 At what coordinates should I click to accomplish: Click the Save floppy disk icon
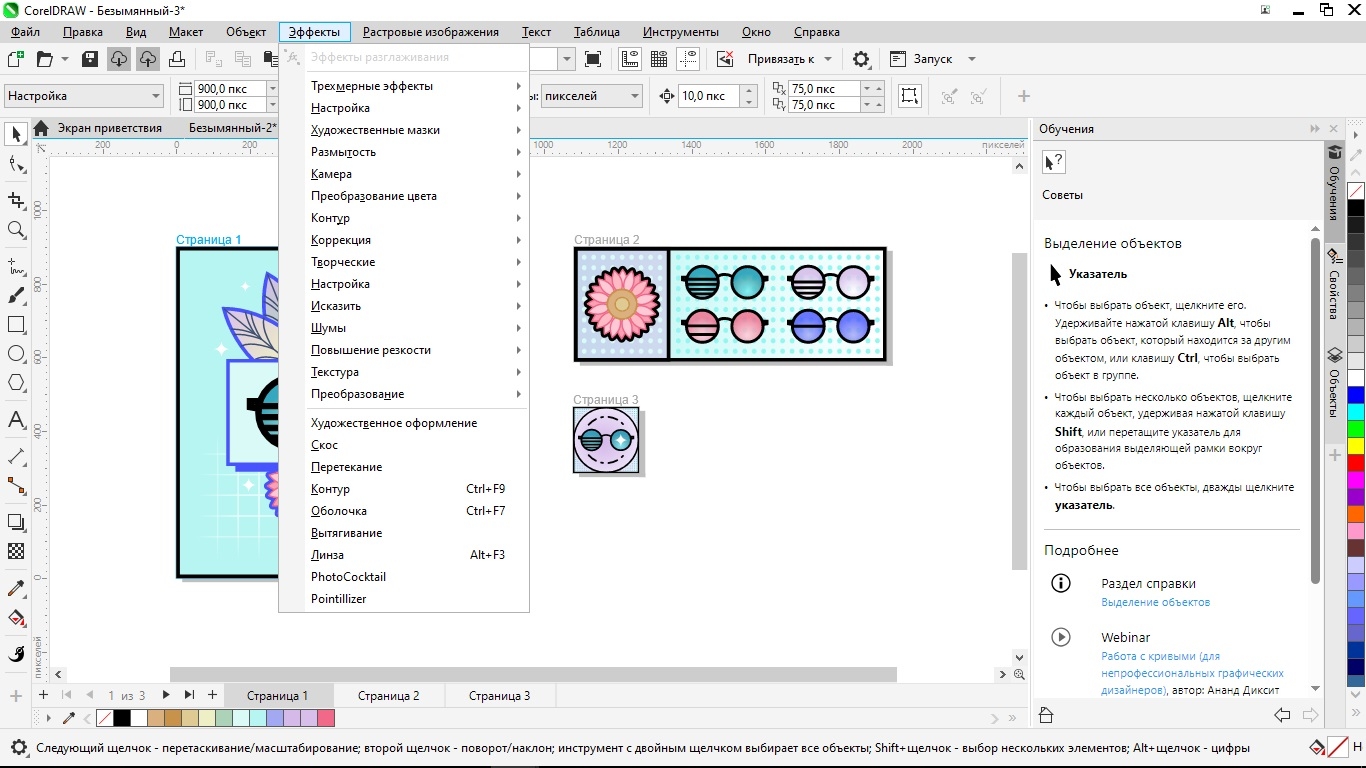coord(90,59)
